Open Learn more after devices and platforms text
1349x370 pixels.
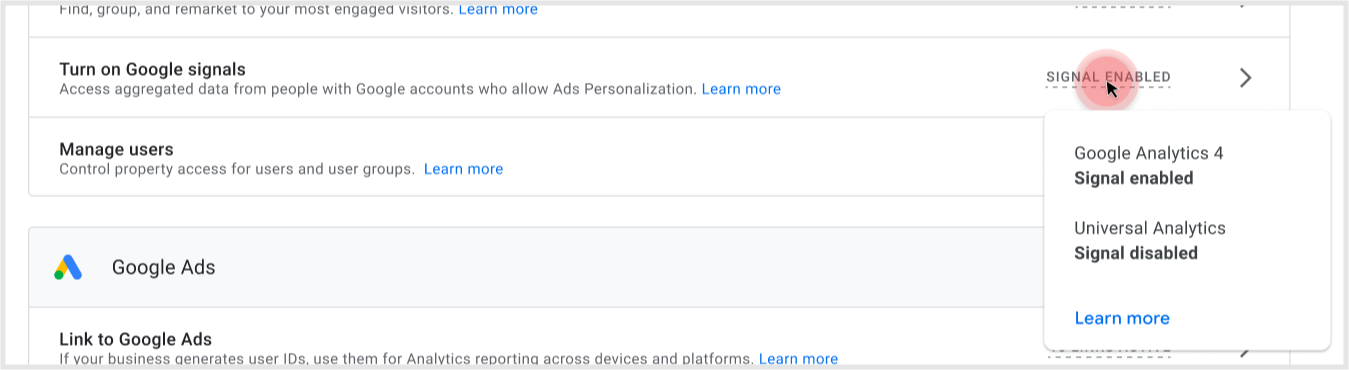click(x=798, y=358)
